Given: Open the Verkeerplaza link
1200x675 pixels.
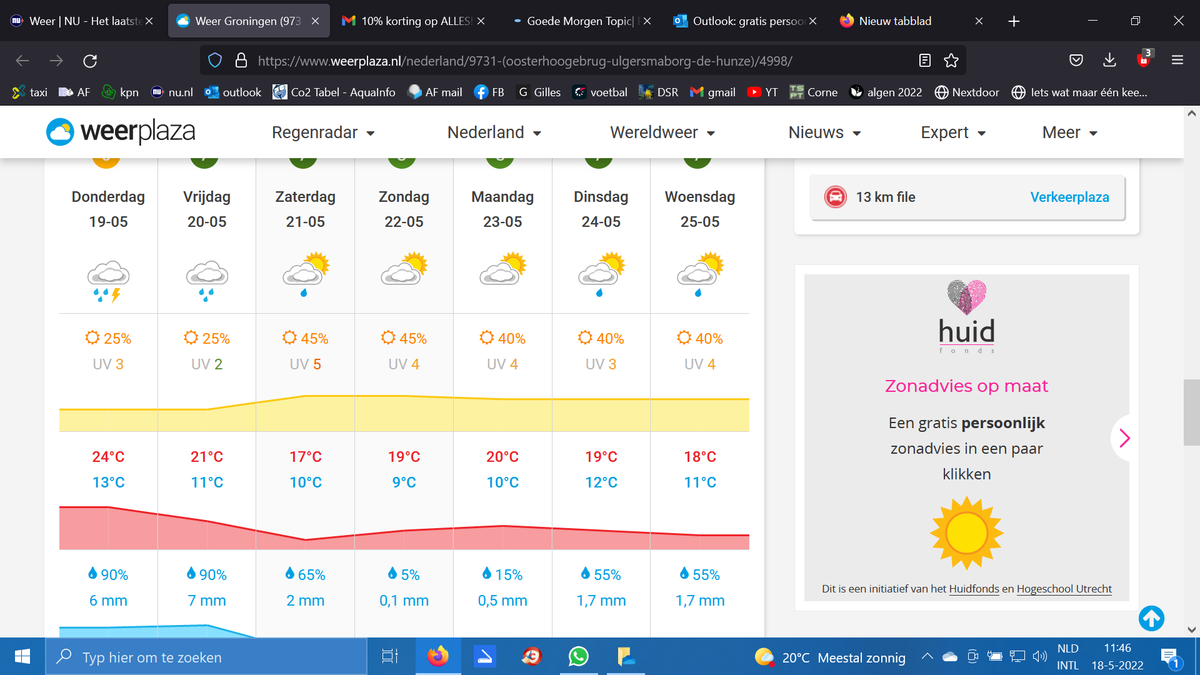Looking at the screenshot, I should pos(1069,197).
